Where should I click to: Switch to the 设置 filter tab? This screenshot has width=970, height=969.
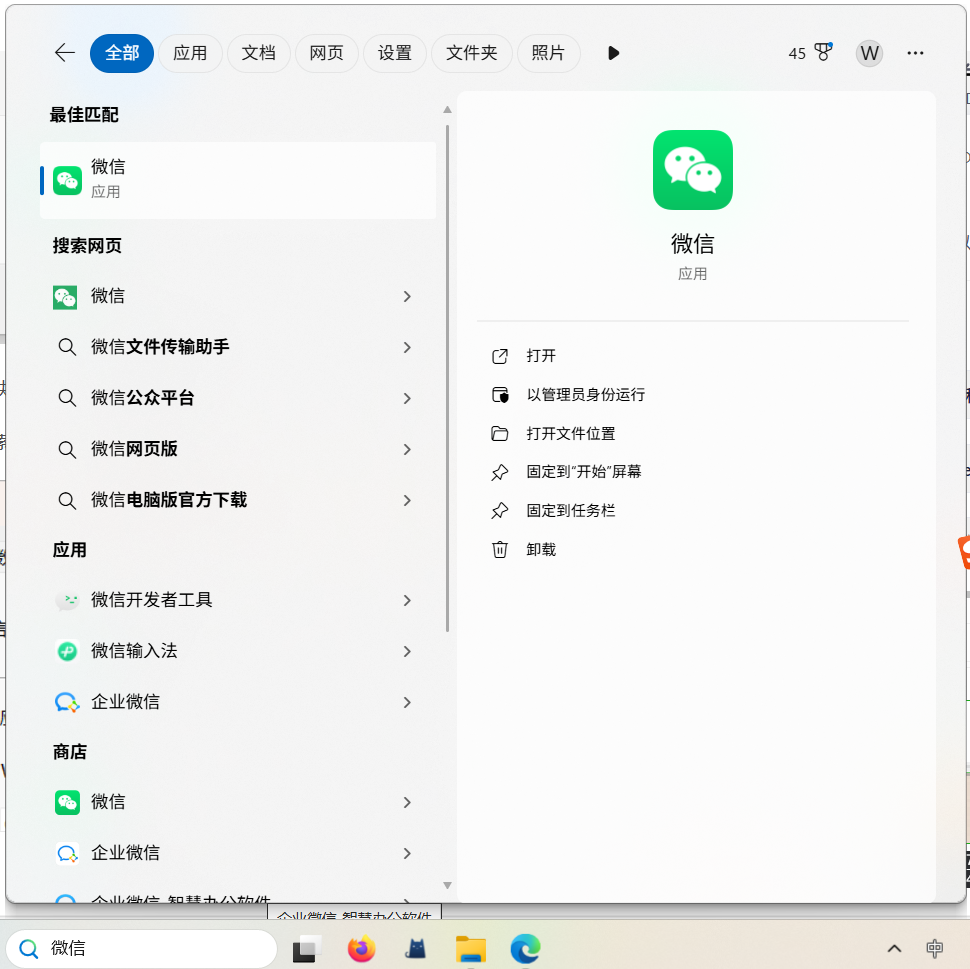(x=395, y=53)
